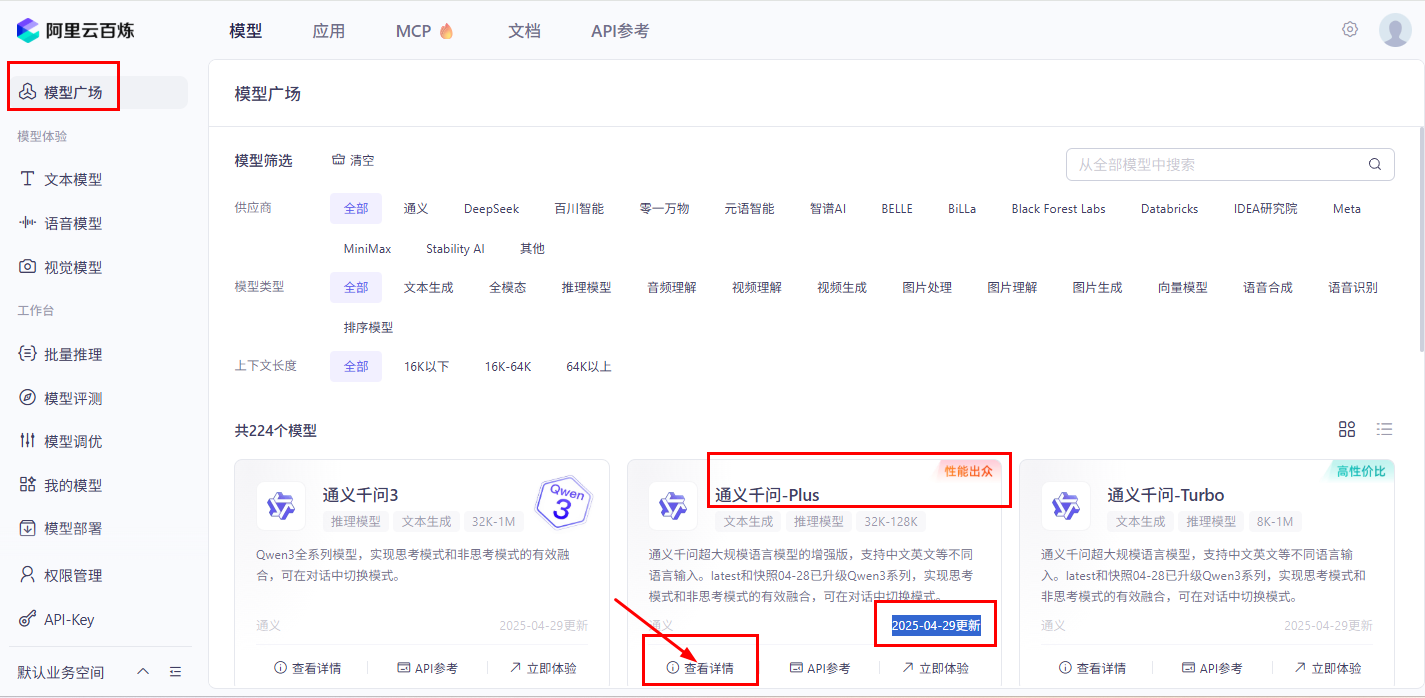The height and width of the screenshot is (698, 1425).
Task: View details of 通义千问3 via 查看详情
Action: point(307,668)
